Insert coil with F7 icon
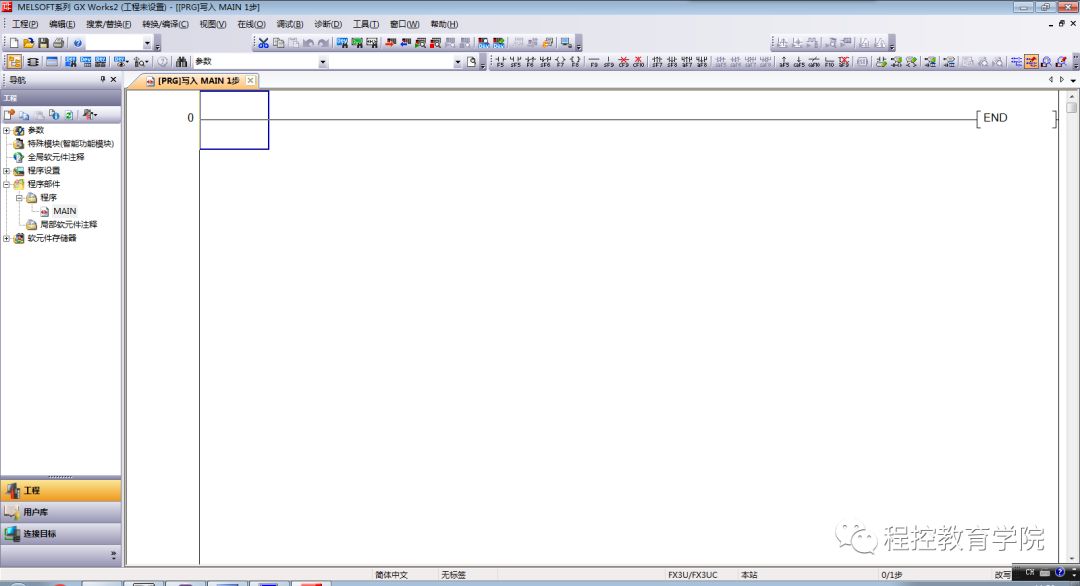1080x586 pixels. coord(560,62)
